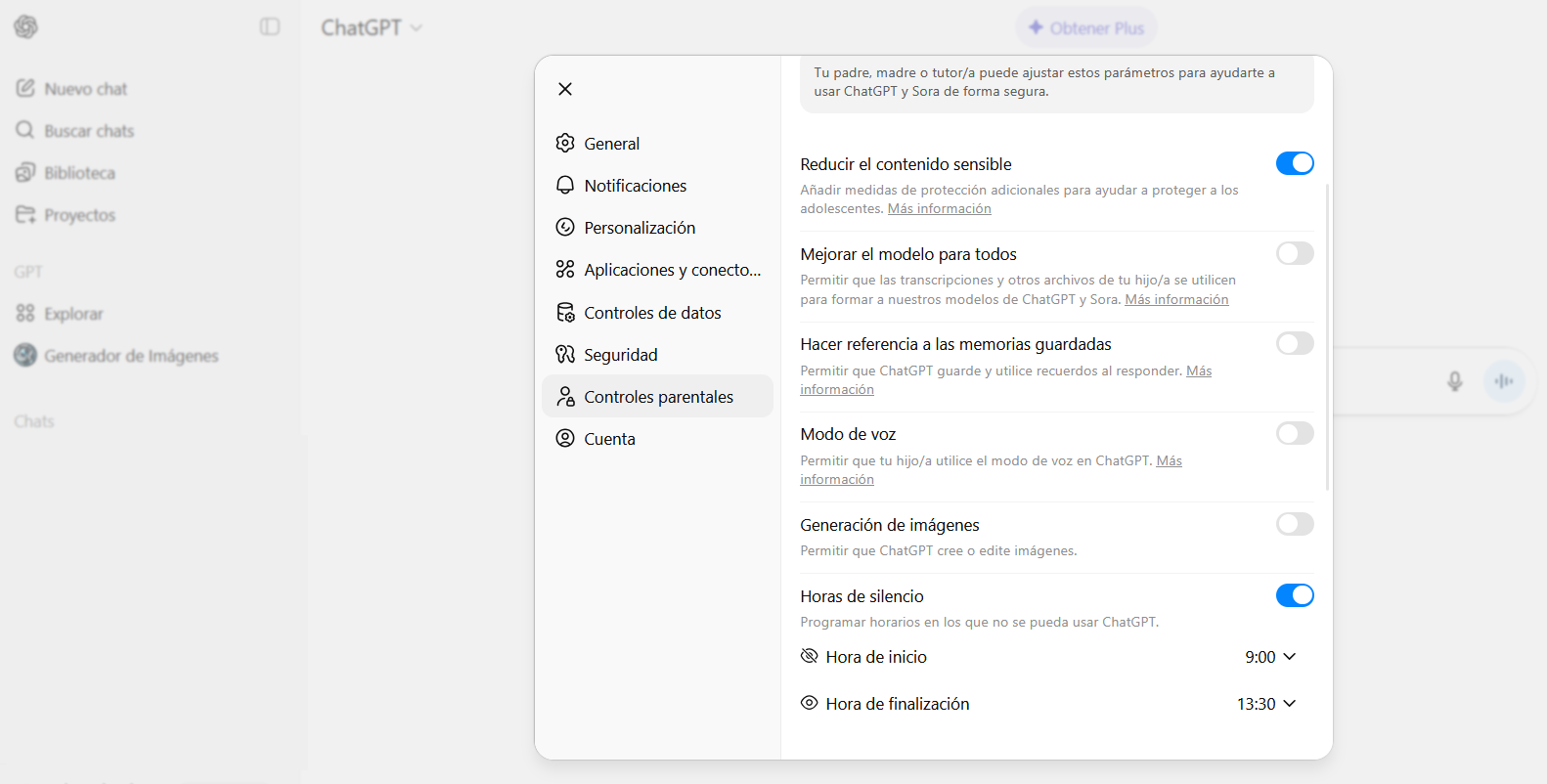Disable Reducir el contenido sensible toggle

pos(1294,163)
